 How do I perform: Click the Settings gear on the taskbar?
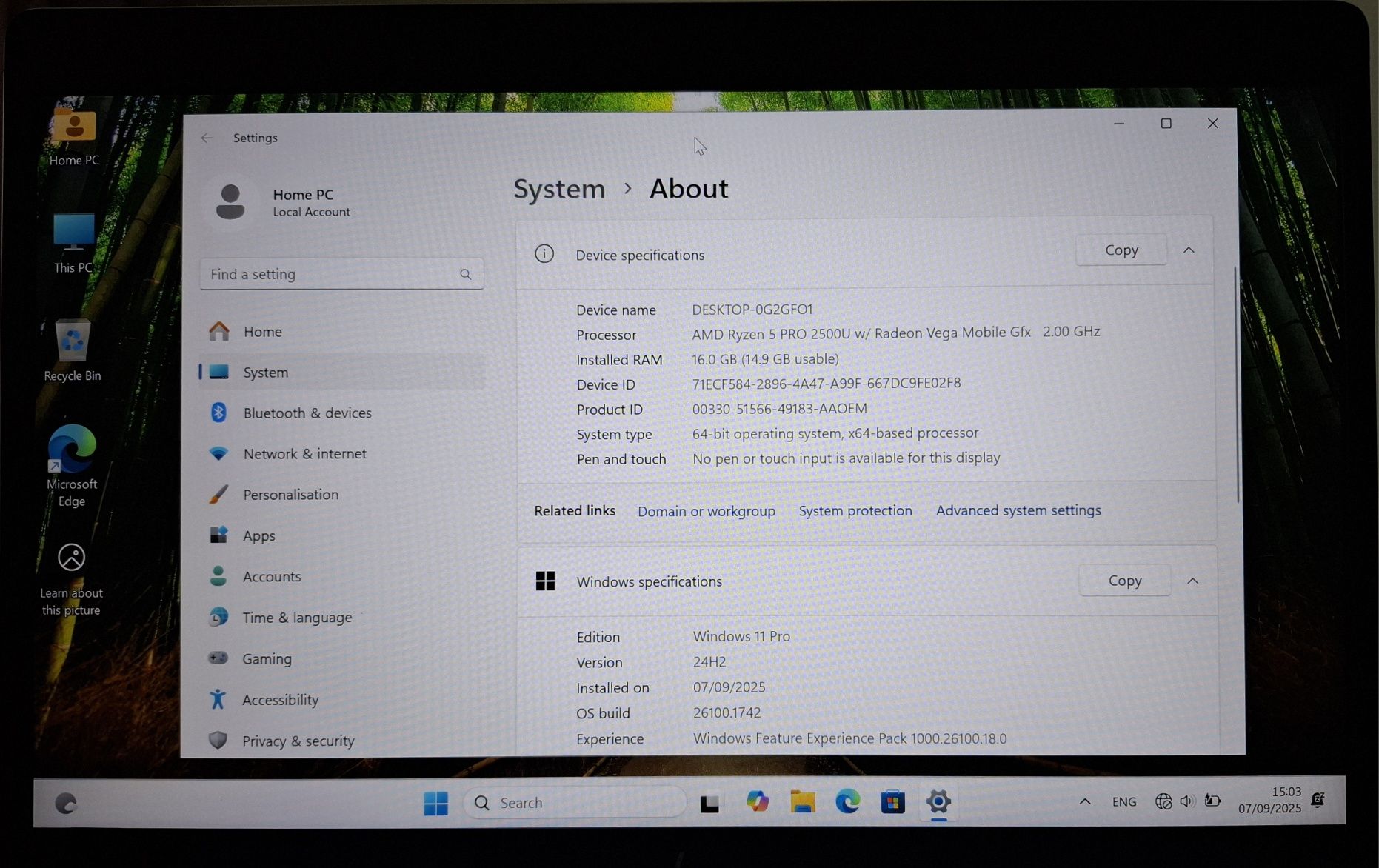938,801
